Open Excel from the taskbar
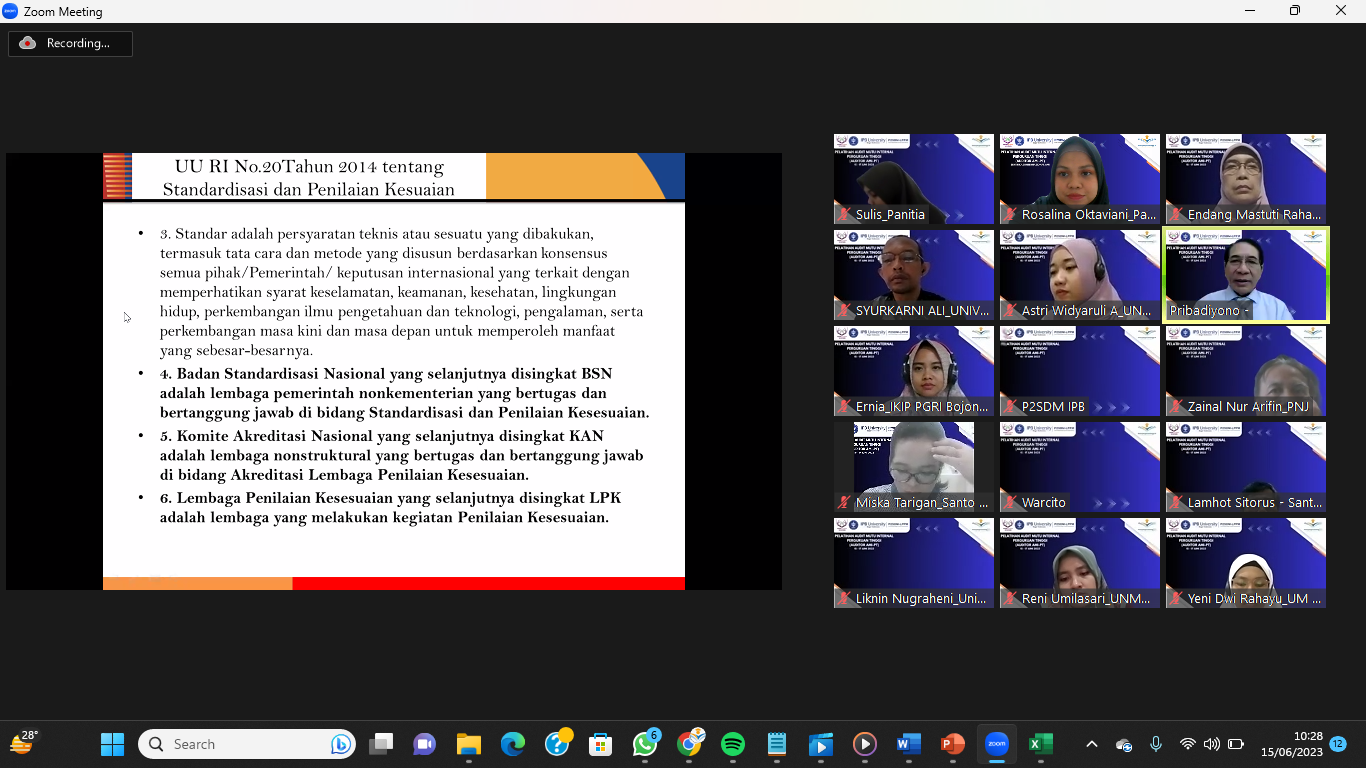1366x768 pixels. 1040,744
